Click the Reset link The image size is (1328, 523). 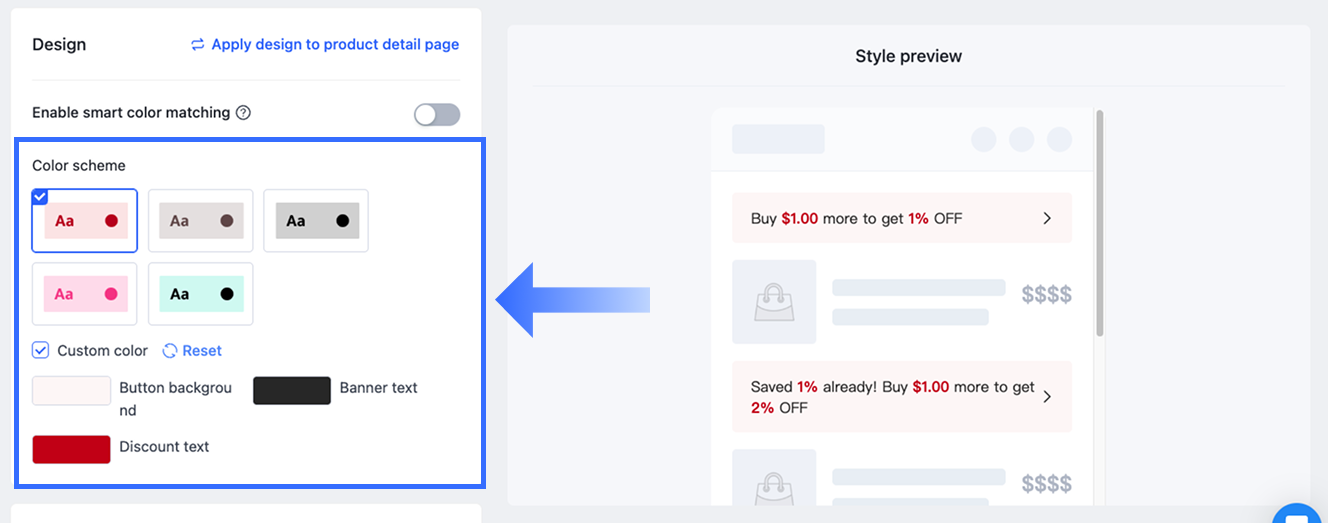tap(202, 351)
